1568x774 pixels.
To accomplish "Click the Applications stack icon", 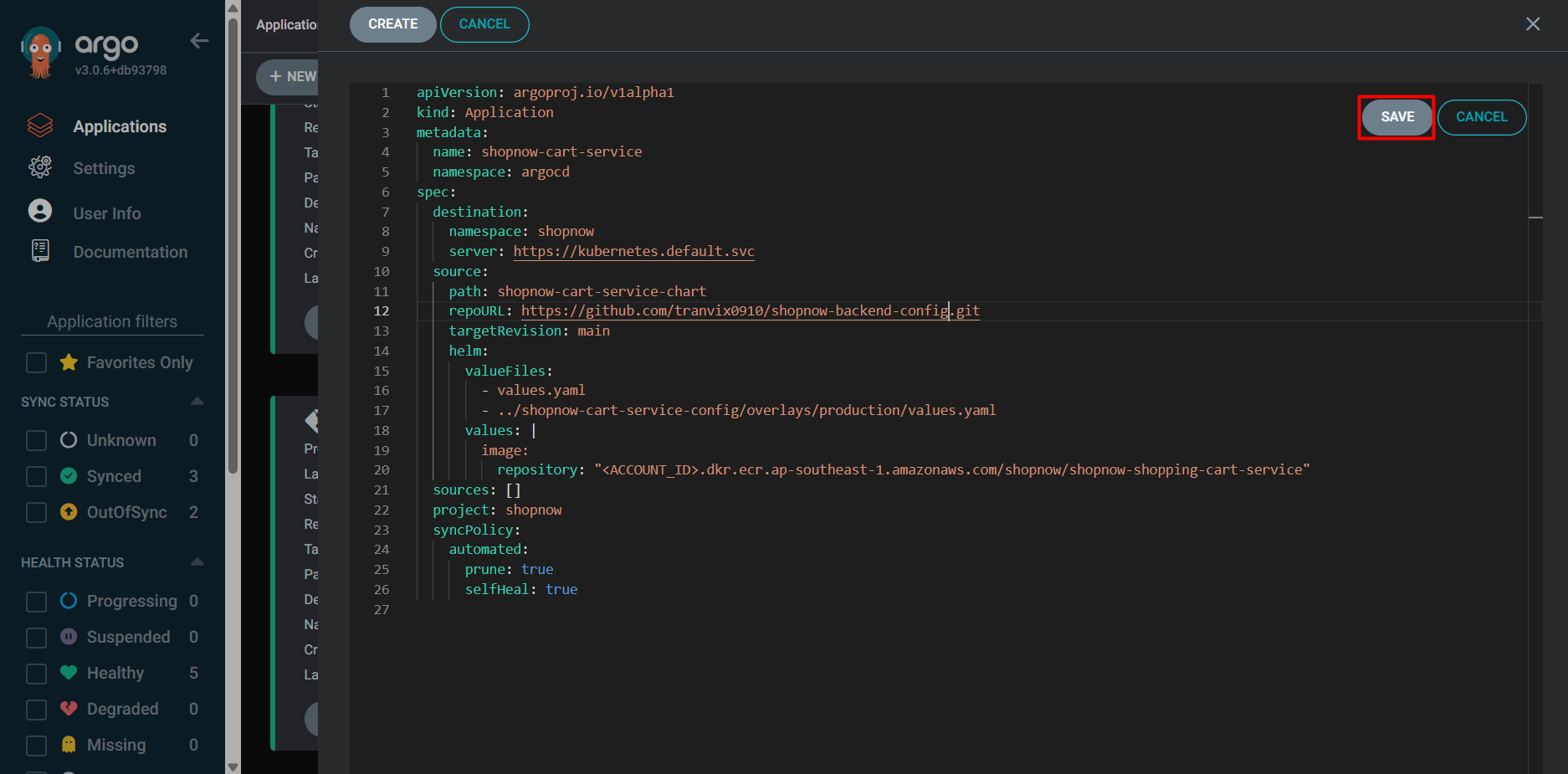I will [x=40, y=126].
